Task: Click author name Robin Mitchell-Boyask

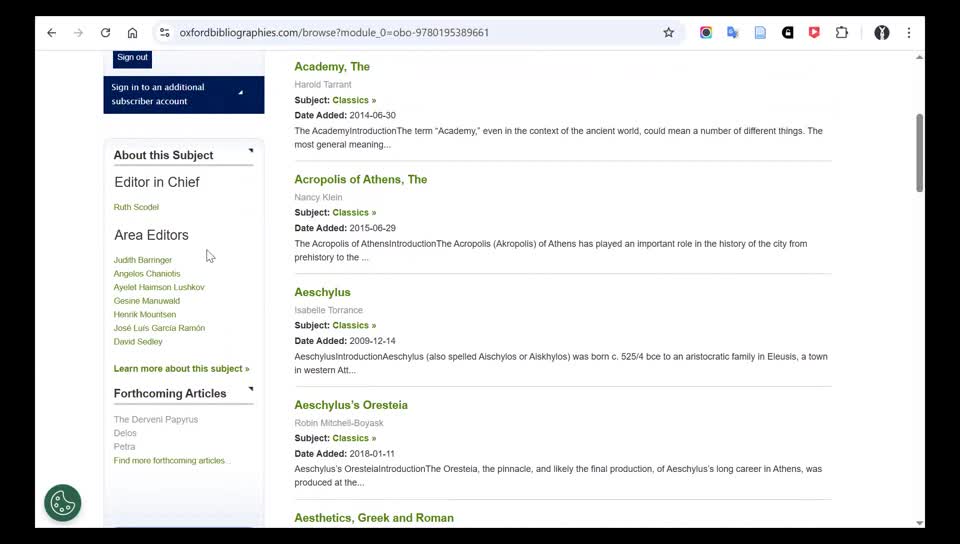Action: click(x=339, y=423)
